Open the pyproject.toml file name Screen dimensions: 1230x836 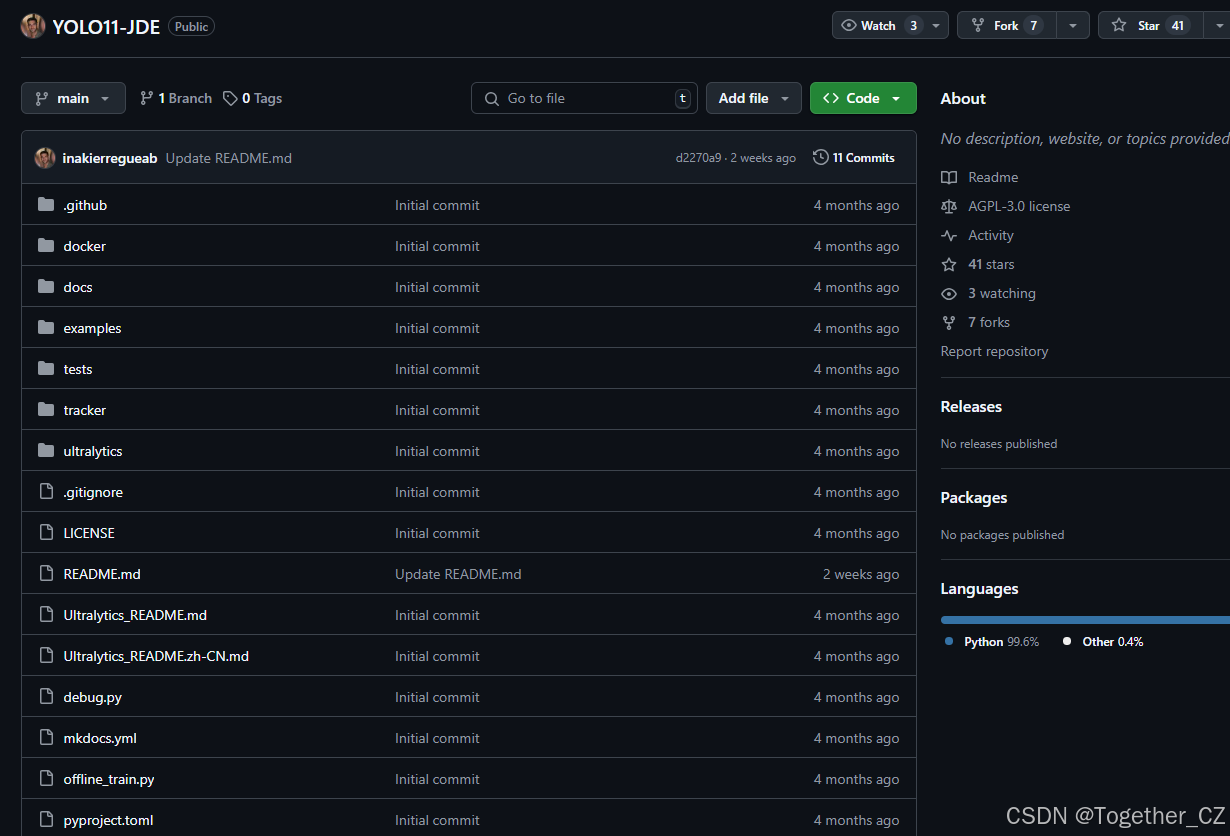click(108, 820)
